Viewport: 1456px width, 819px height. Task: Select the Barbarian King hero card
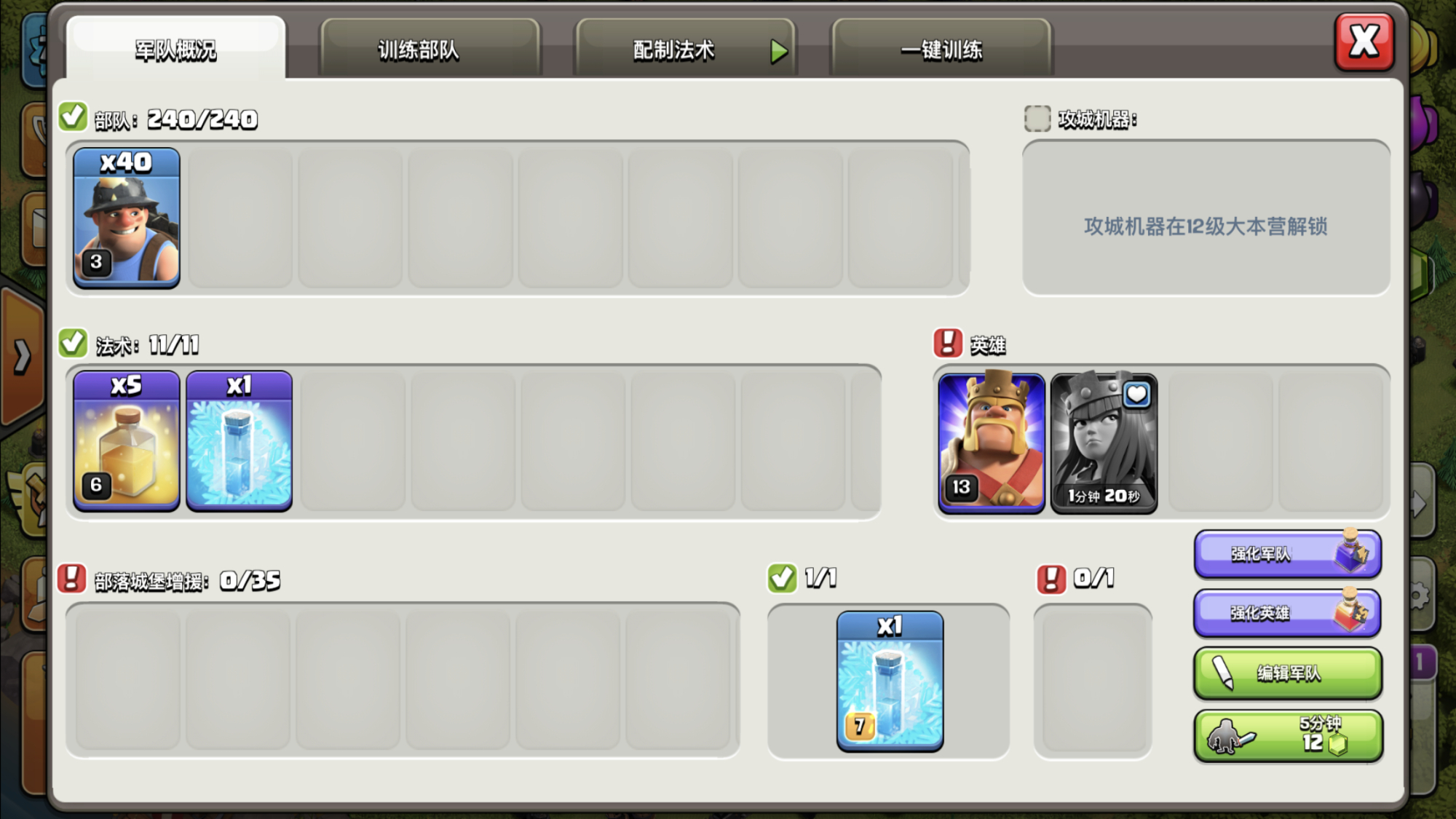point(992,443)
